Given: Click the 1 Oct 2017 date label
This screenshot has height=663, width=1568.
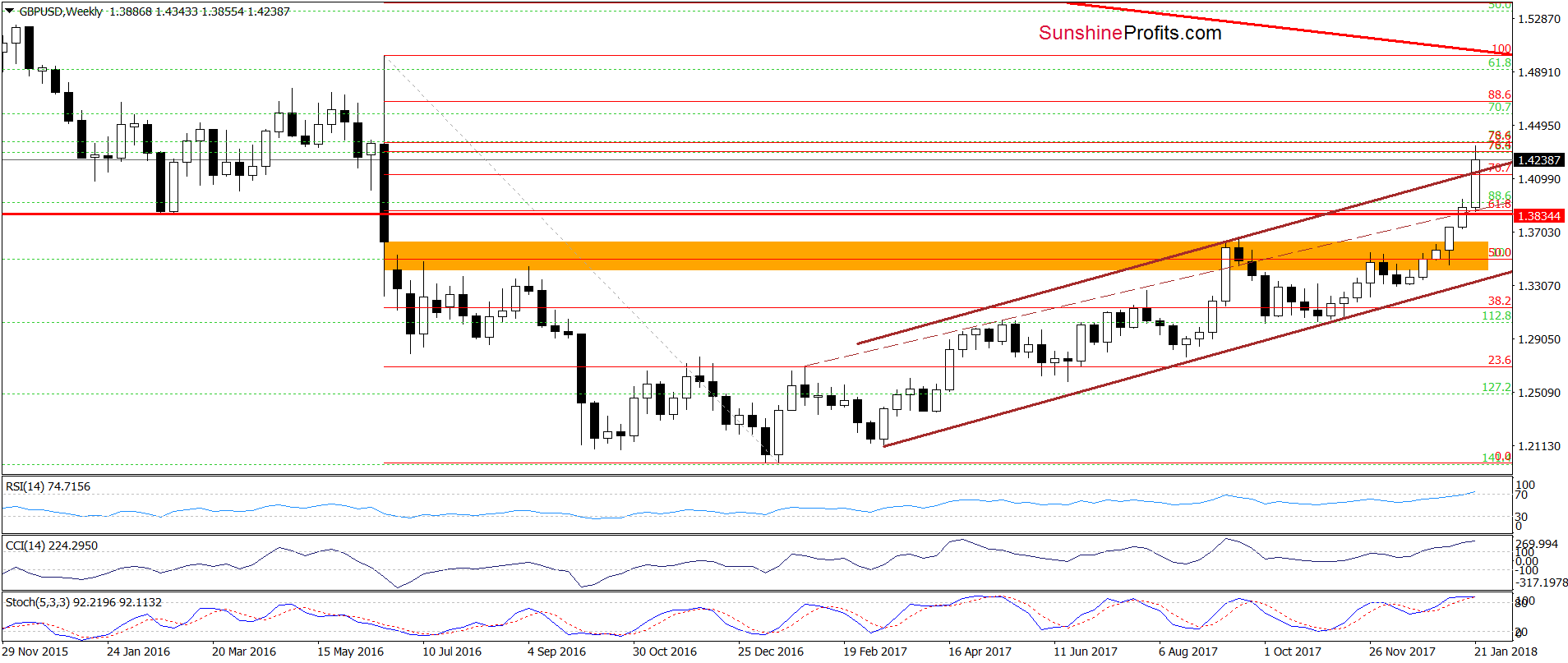Looking at the screenshot, I should pos(1293,651).
